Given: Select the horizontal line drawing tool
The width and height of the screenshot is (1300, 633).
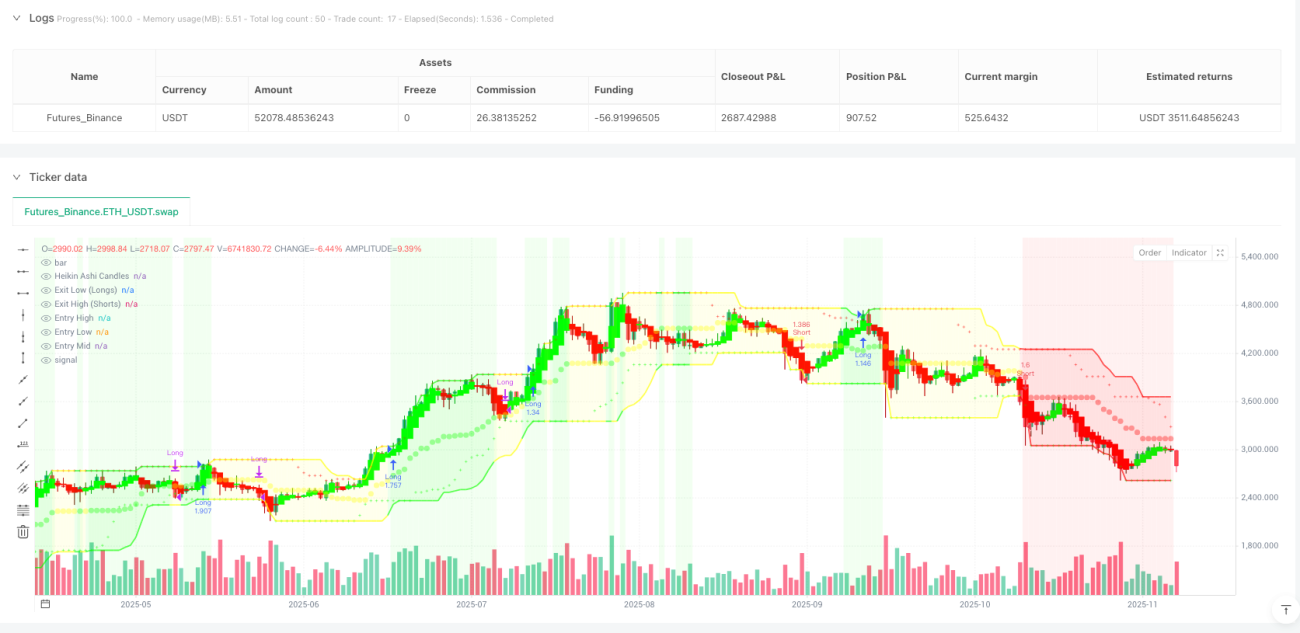Looking at the screenshot, I should 23,249.
